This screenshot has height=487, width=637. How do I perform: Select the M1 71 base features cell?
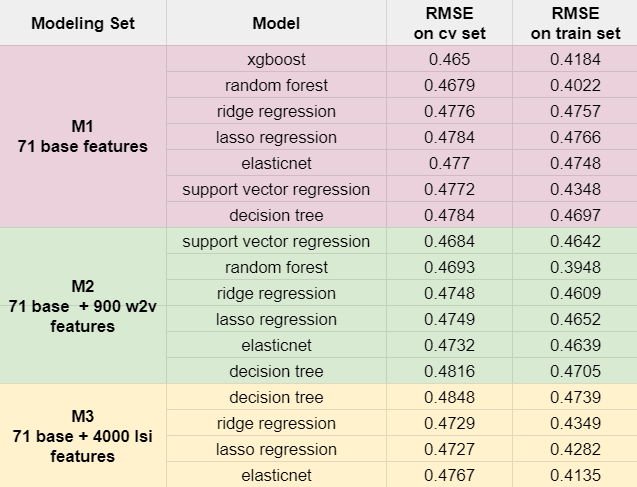click(82, 137)
